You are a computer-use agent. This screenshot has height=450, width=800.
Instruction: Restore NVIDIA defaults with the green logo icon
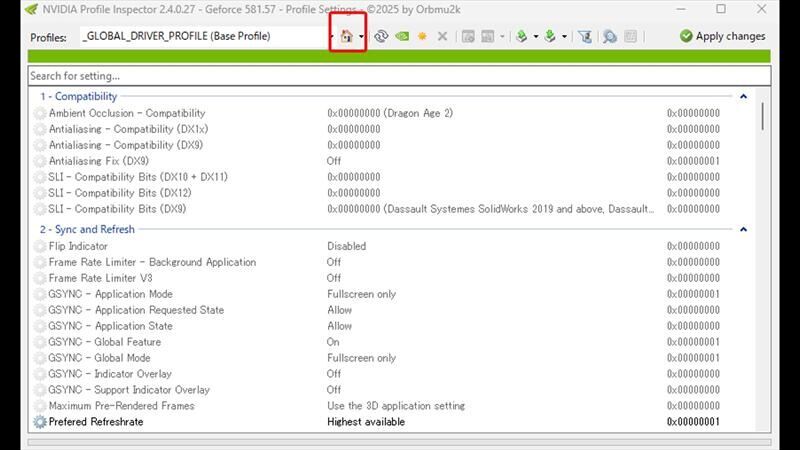402,36
